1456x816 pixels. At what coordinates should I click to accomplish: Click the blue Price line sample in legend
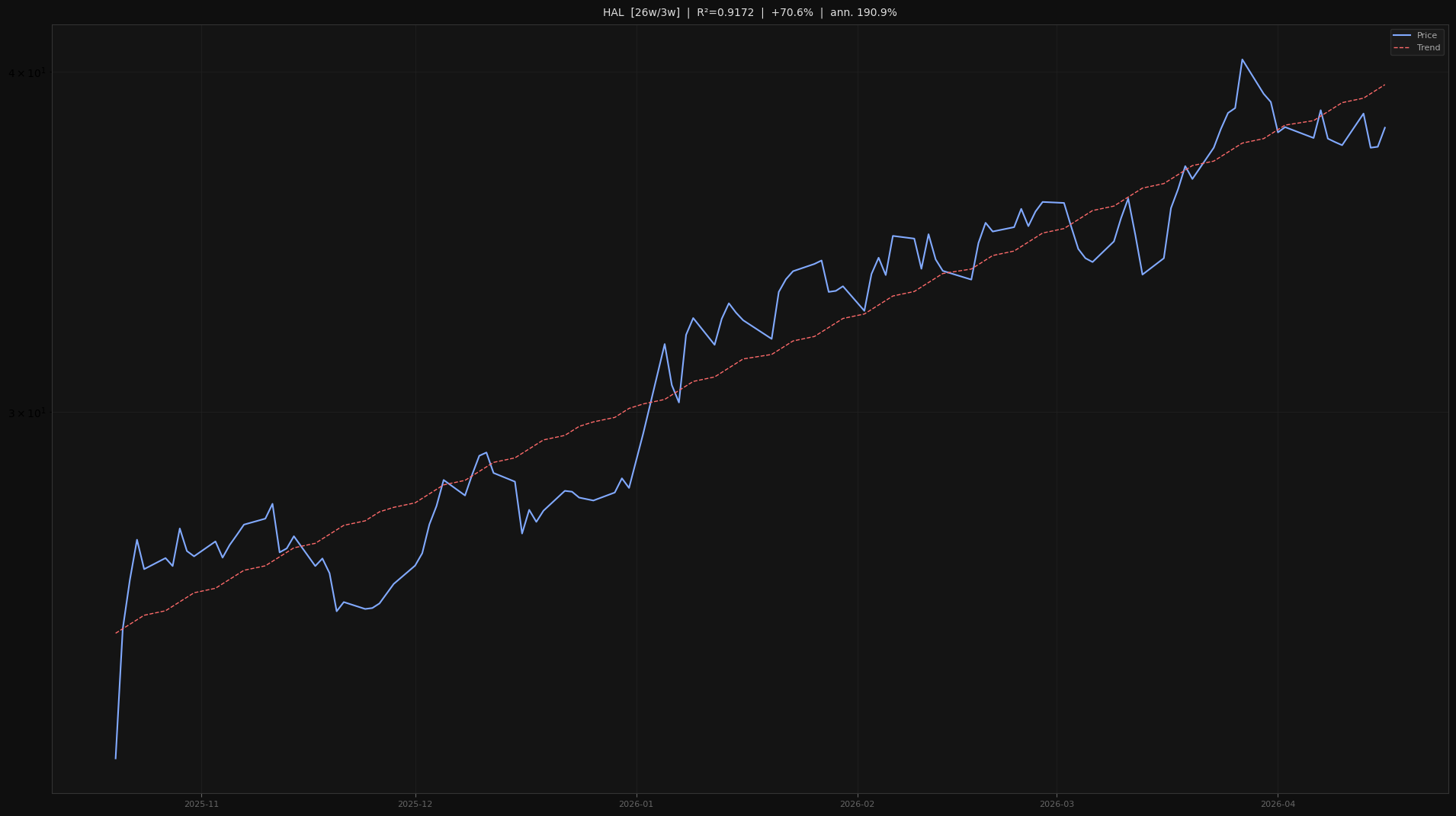1403,35
